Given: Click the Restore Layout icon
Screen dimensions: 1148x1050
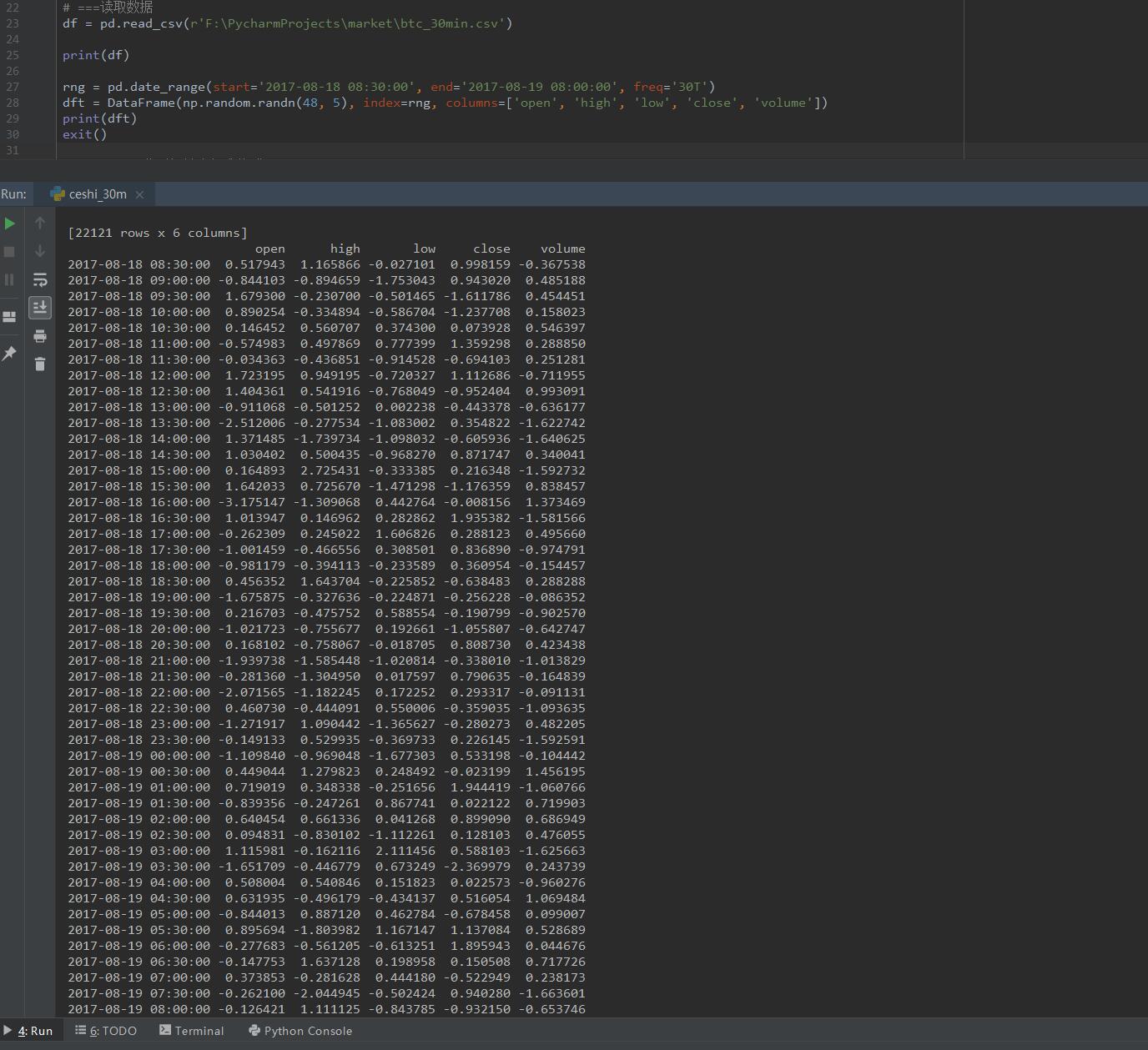Looking at the screenshot, I should click(x=10, y=317).
